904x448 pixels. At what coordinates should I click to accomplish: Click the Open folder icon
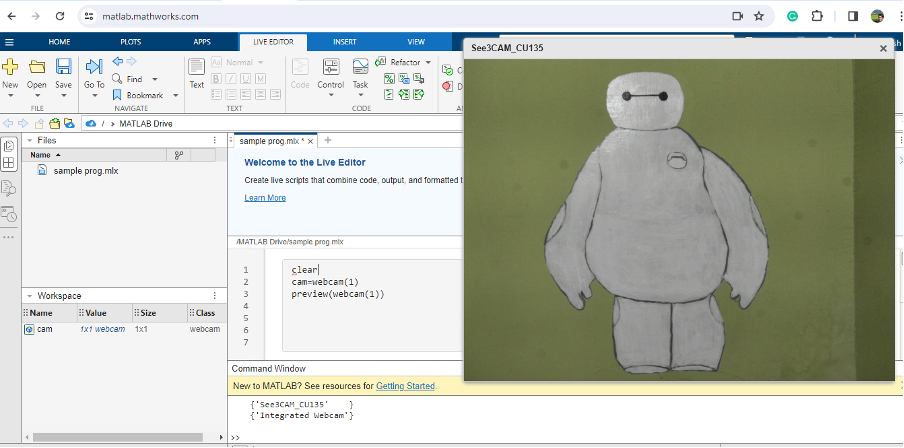37,66
